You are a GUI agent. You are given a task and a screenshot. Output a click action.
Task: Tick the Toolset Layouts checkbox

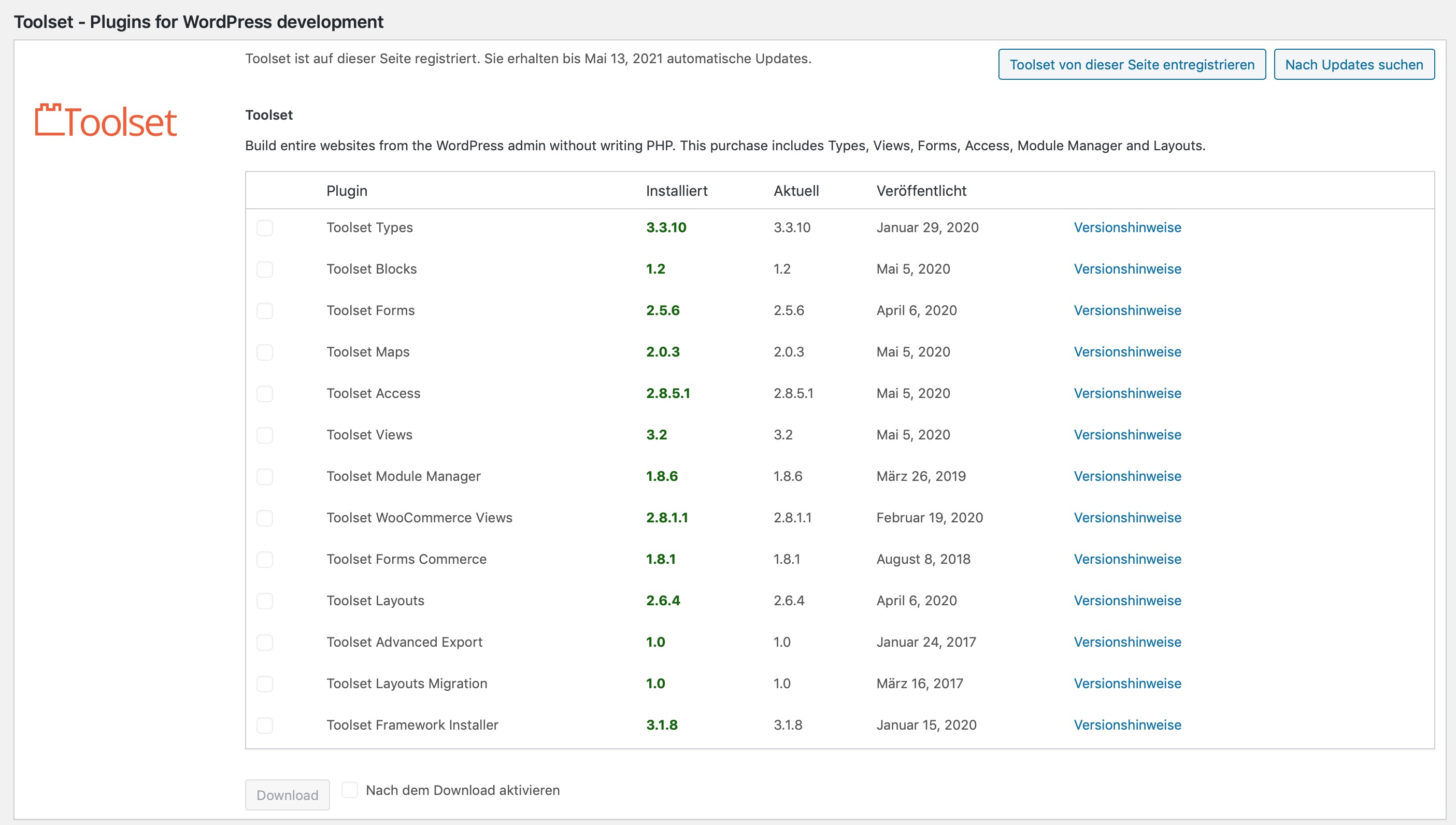[265, 601]
